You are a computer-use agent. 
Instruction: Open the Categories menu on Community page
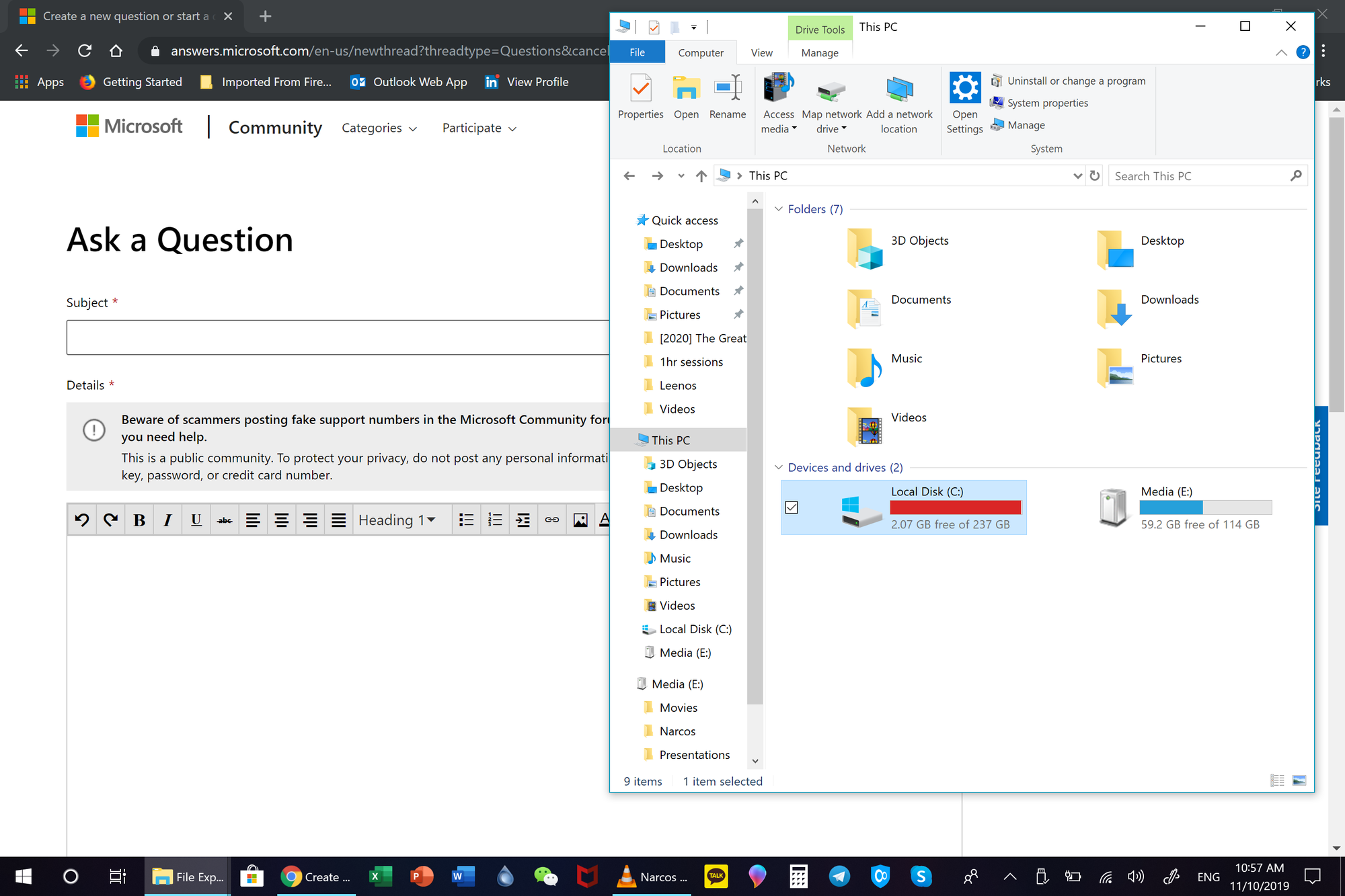[379, 128]
